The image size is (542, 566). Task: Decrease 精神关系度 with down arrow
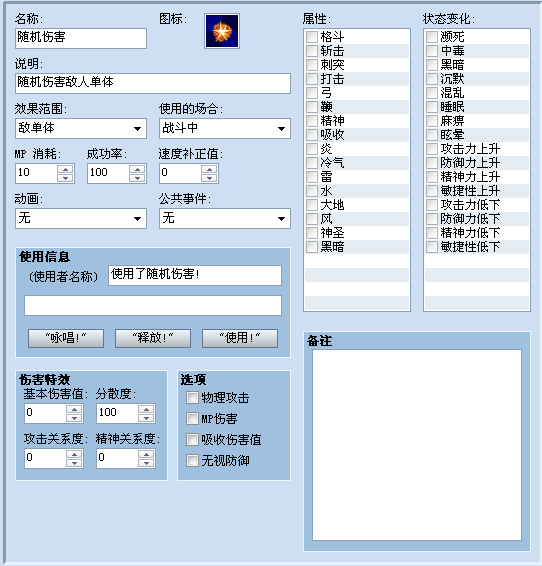coord(146,463)
